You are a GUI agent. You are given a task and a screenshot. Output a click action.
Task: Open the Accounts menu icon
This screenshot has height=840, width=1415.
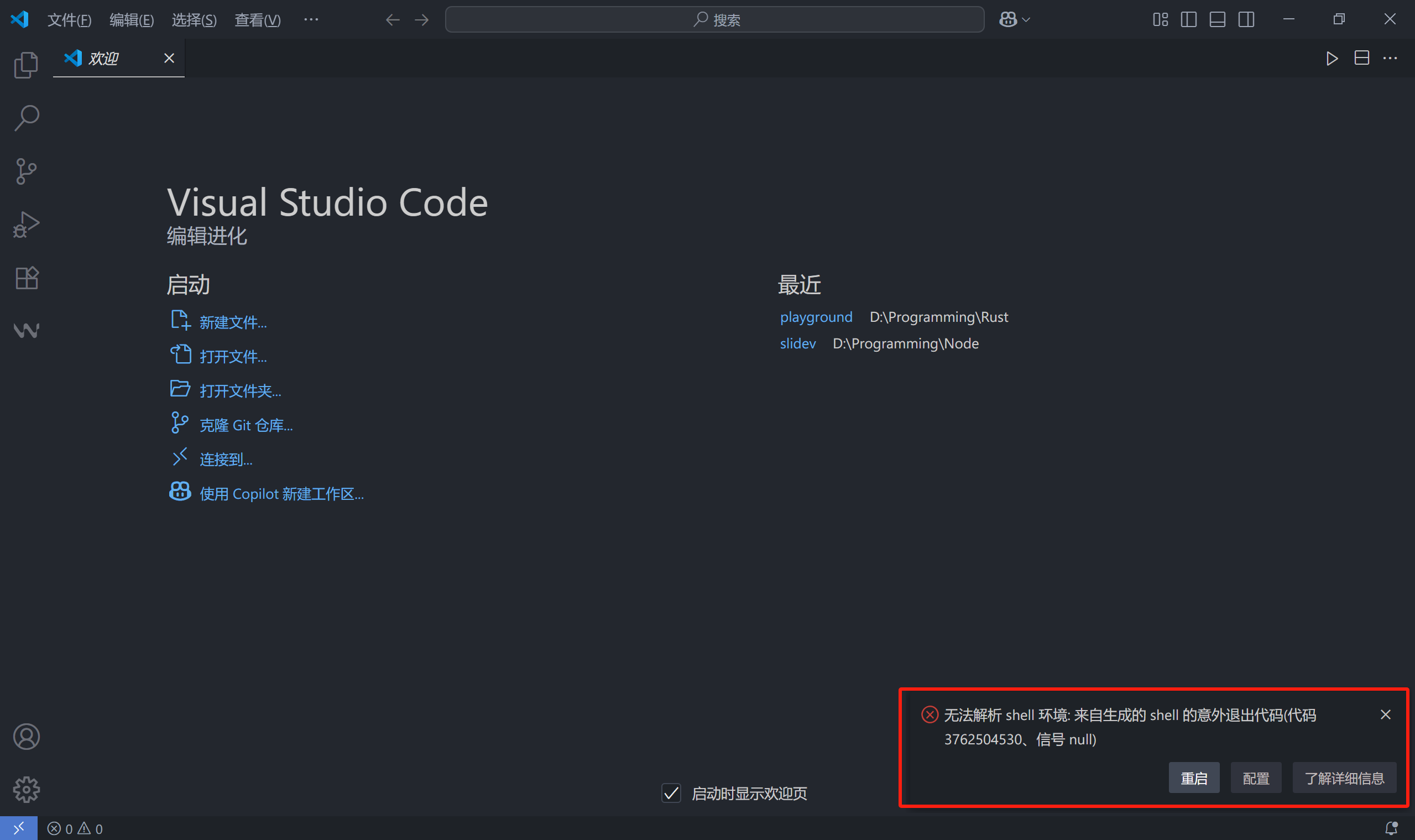[26, 737]
